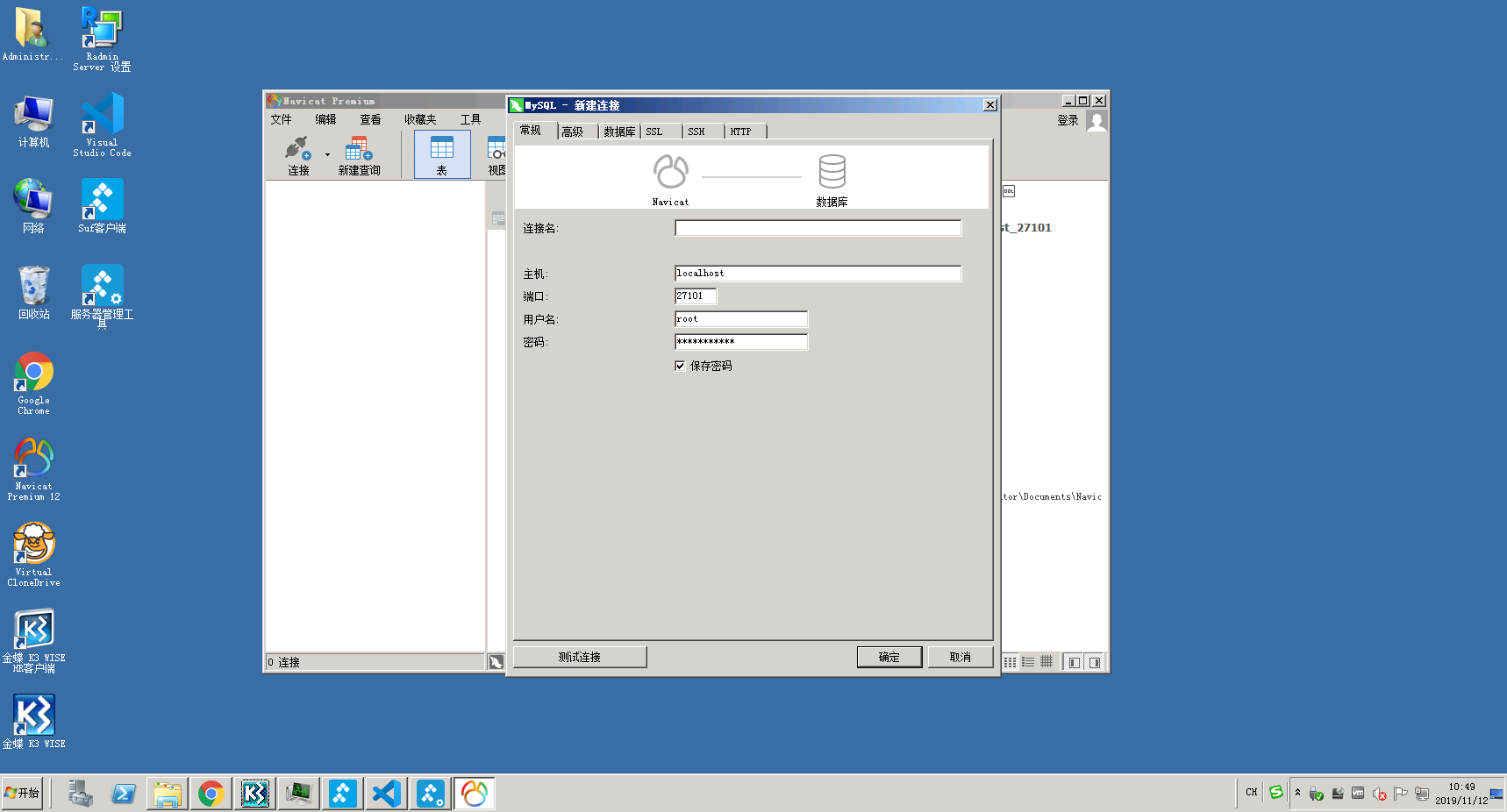
Task: Close the MySQL 新建连接 dialog
Action: 990,105
